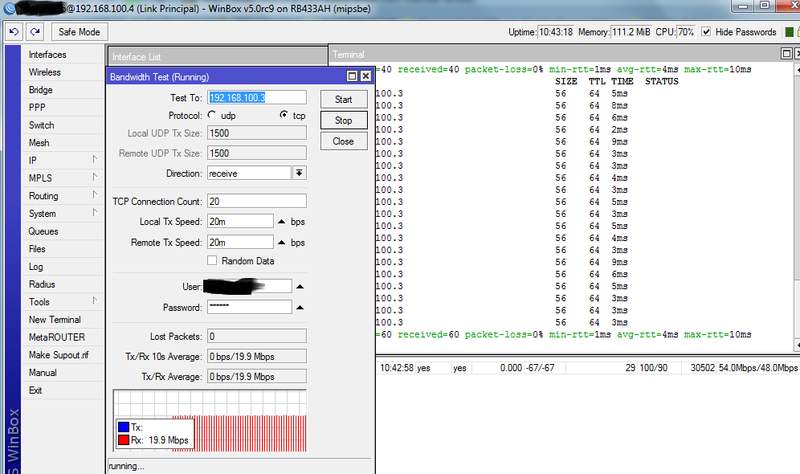This screenshot has height=474, width=800.
Task: Click the Password field
Action: pyautogui.click(x=249, y=307)
